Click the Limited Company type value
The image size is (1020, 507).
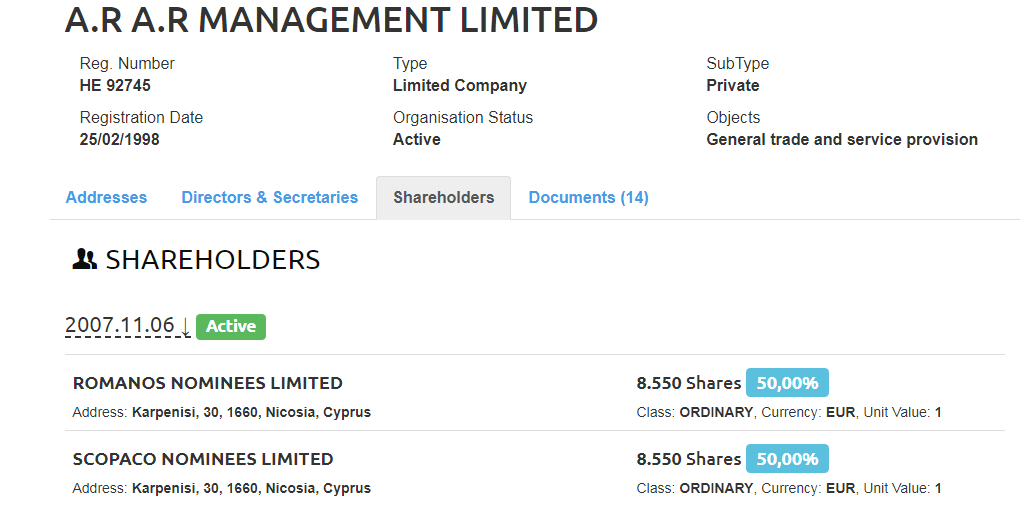click(459, 86)
